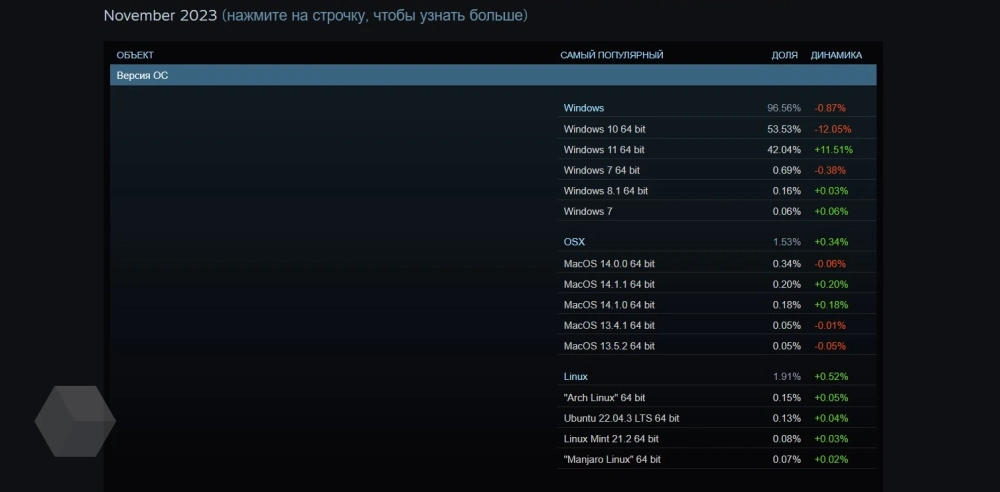Click the gray cube watermark logo
This screenshot has height=492, width=1000.
(x=75, y=421)
